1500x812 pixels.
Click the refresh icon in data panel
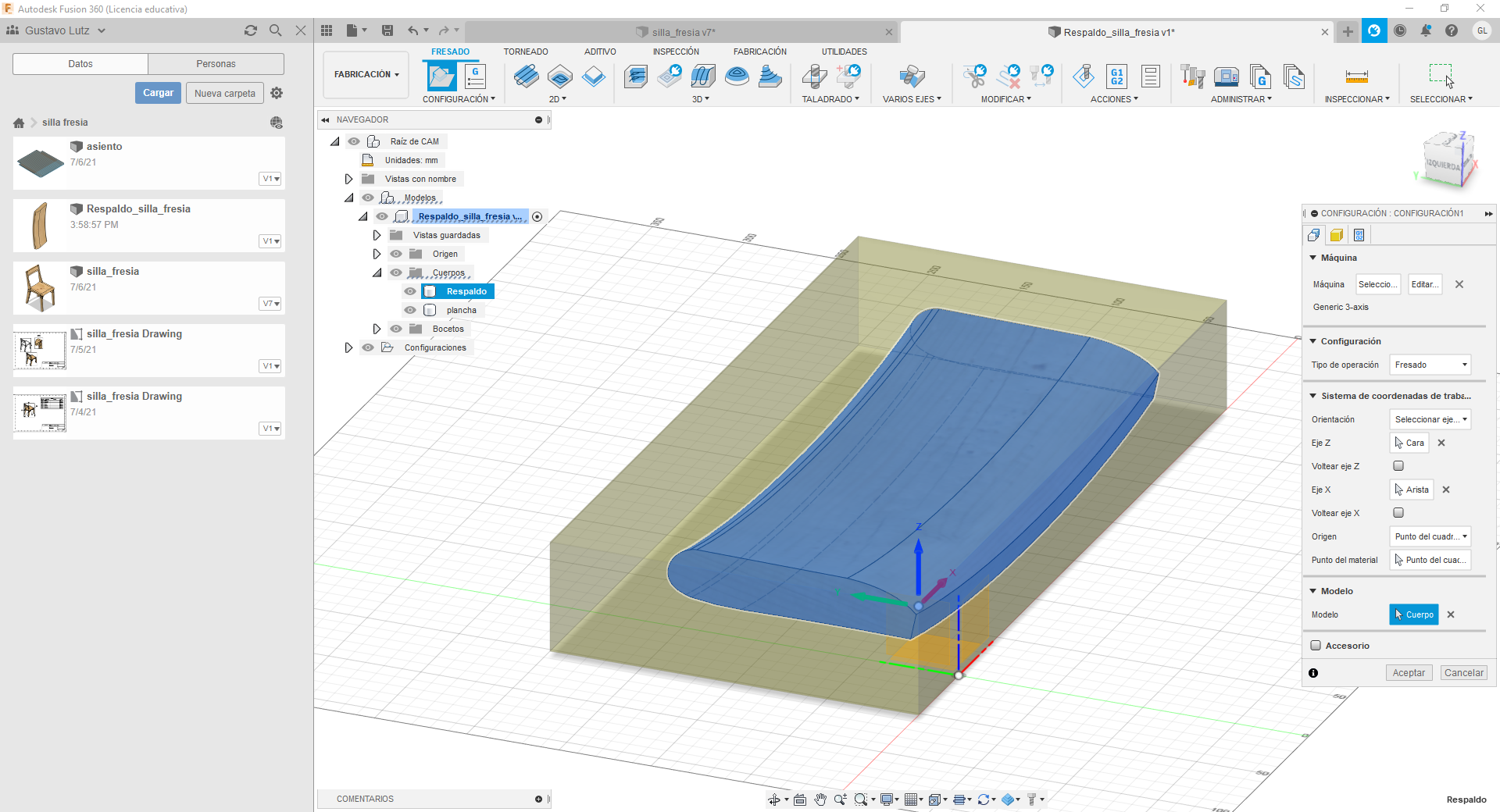(251, 30)
